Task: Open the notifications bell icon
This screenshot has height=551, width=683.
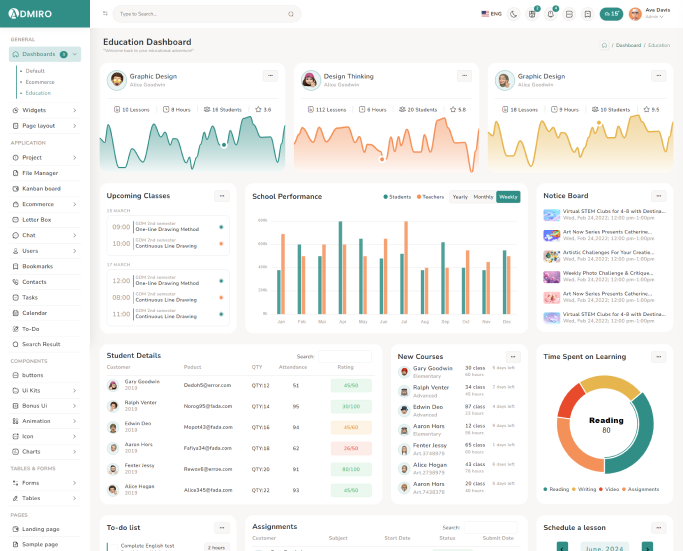Action: click(x=550, y=14)
